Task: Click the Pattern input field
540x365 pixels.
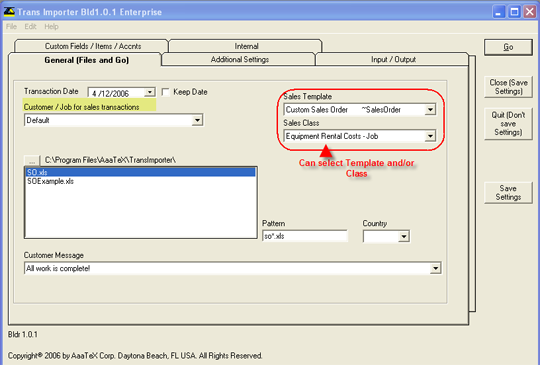Action: click(x=305, y=236)
